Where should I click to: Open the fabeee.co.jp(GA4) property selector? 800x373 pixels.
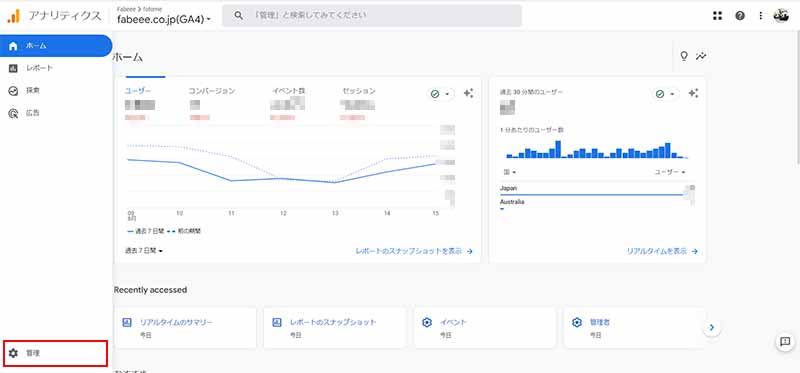pos(164,19)
